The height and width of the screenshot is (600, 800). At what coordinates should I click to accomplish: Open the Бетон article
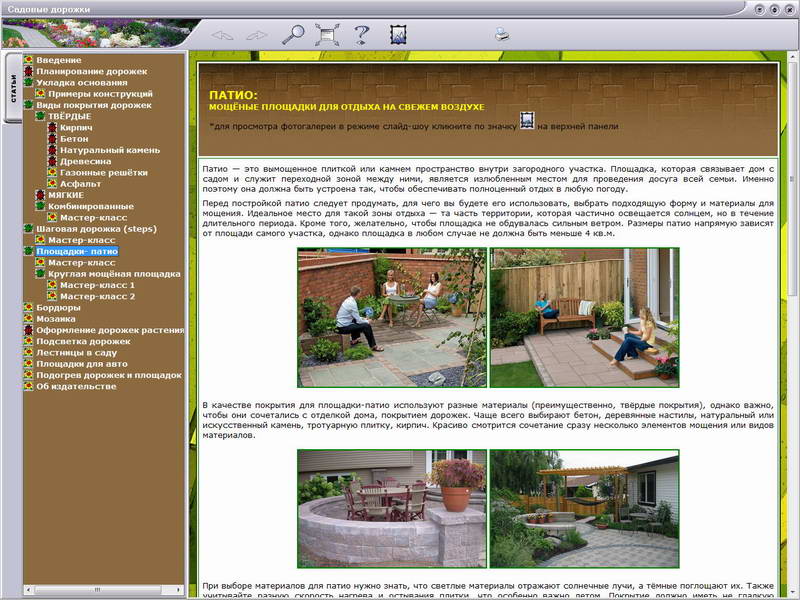(x=74, y=139)
